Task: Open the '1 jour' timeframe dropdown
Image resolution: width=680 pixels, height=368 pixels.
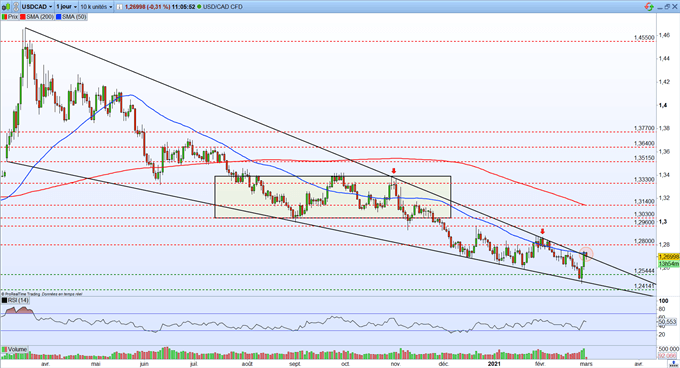Action: (x=66, y=7)
